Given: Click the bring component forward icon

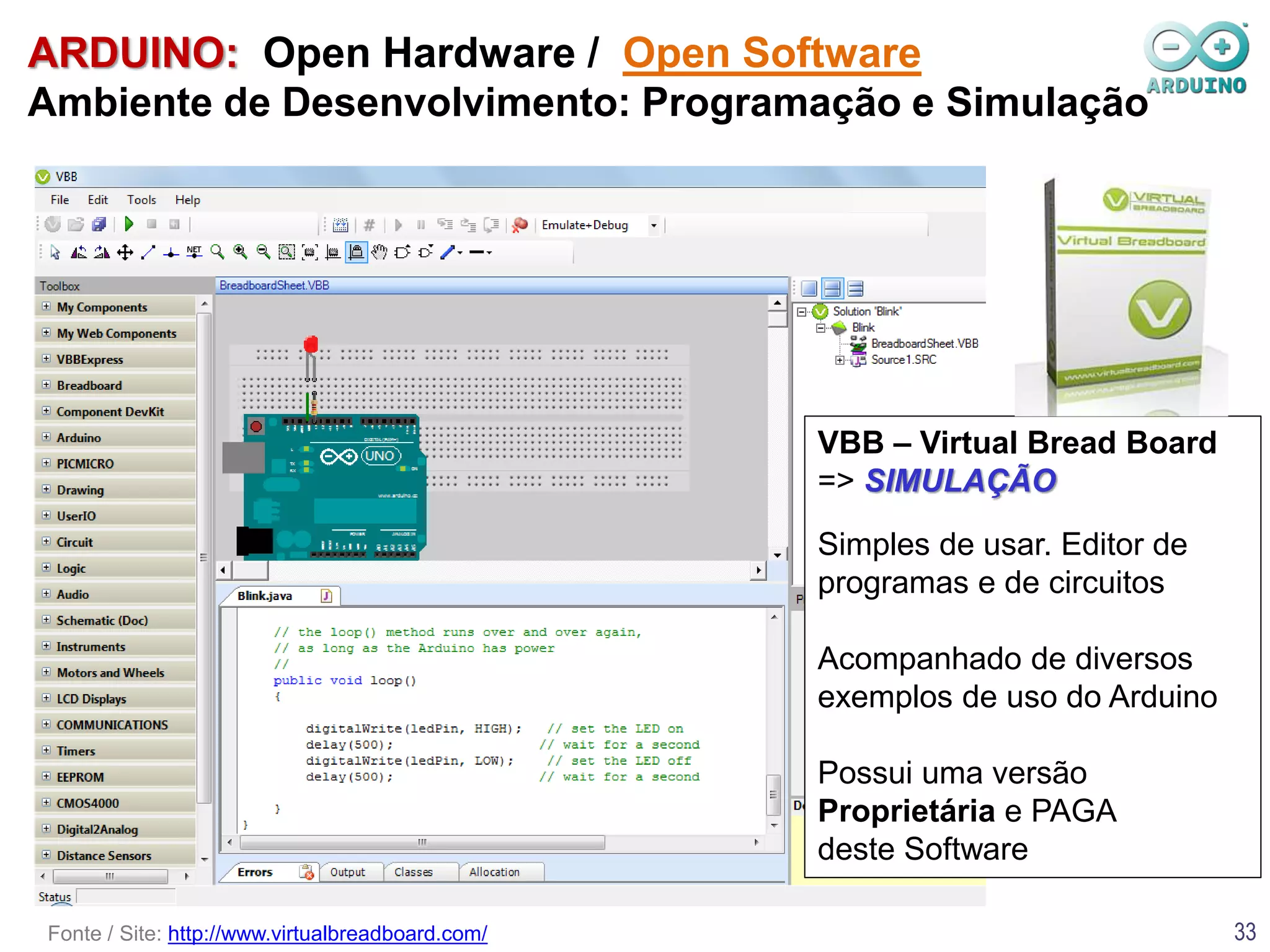Looking at the screenshot, I should click(x=402, y=252).
